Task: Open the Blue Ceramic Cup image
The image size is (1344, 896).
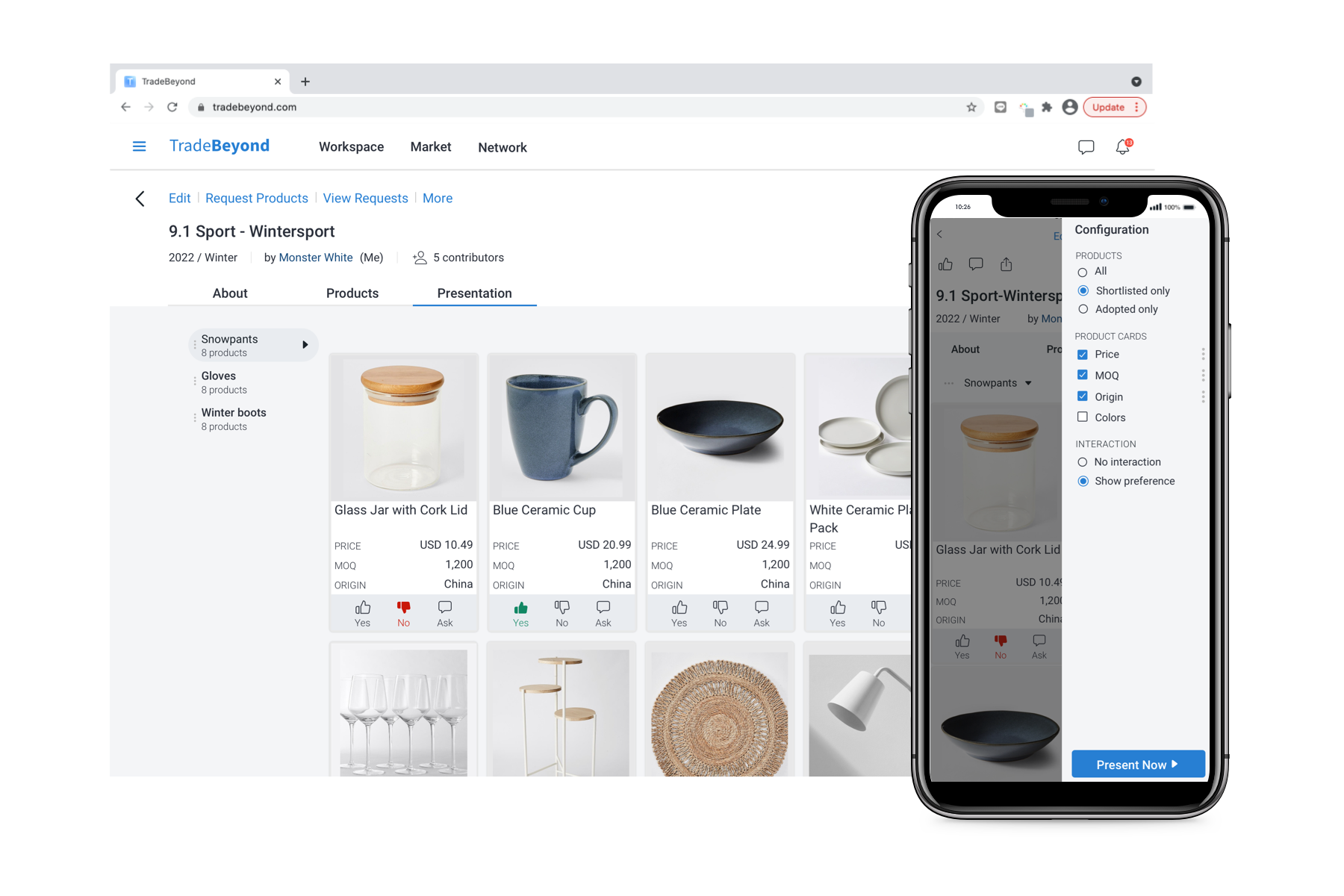Action: (x=562, y=427)
